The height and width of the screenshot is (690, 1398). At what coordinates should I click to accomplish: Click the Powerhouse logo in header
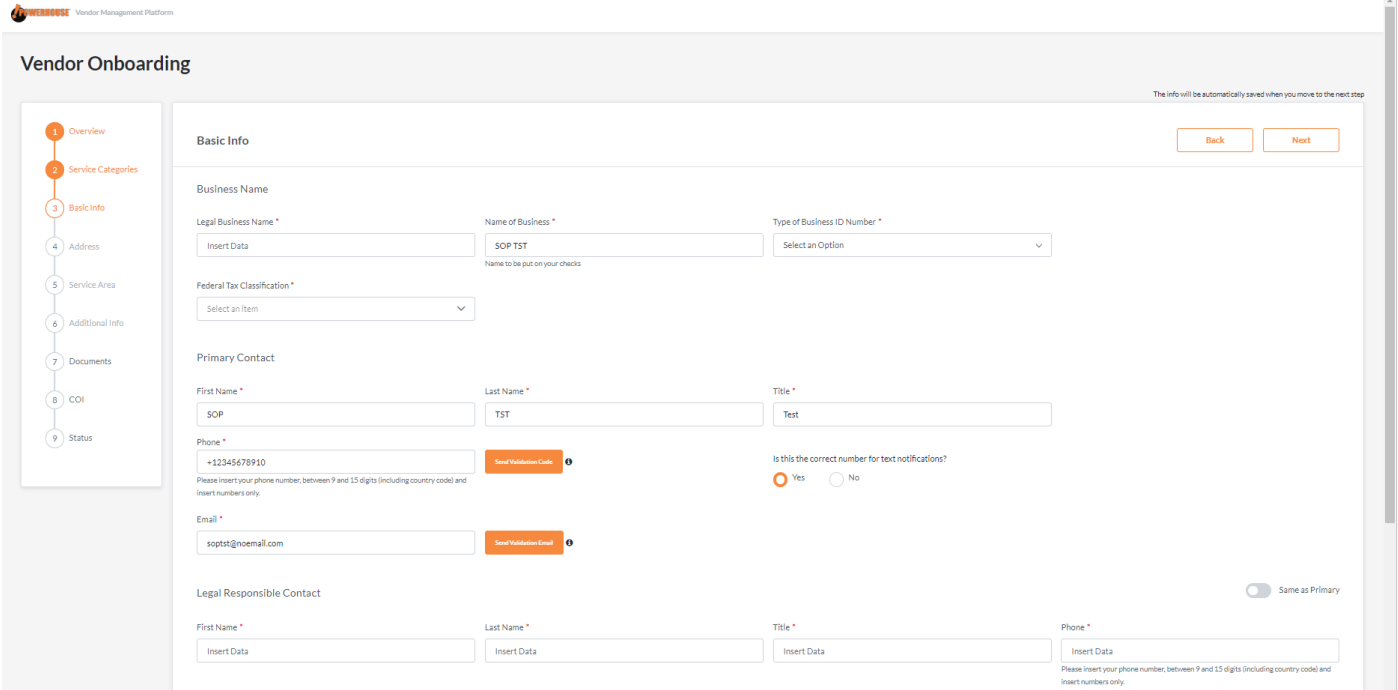coord(40,12)
